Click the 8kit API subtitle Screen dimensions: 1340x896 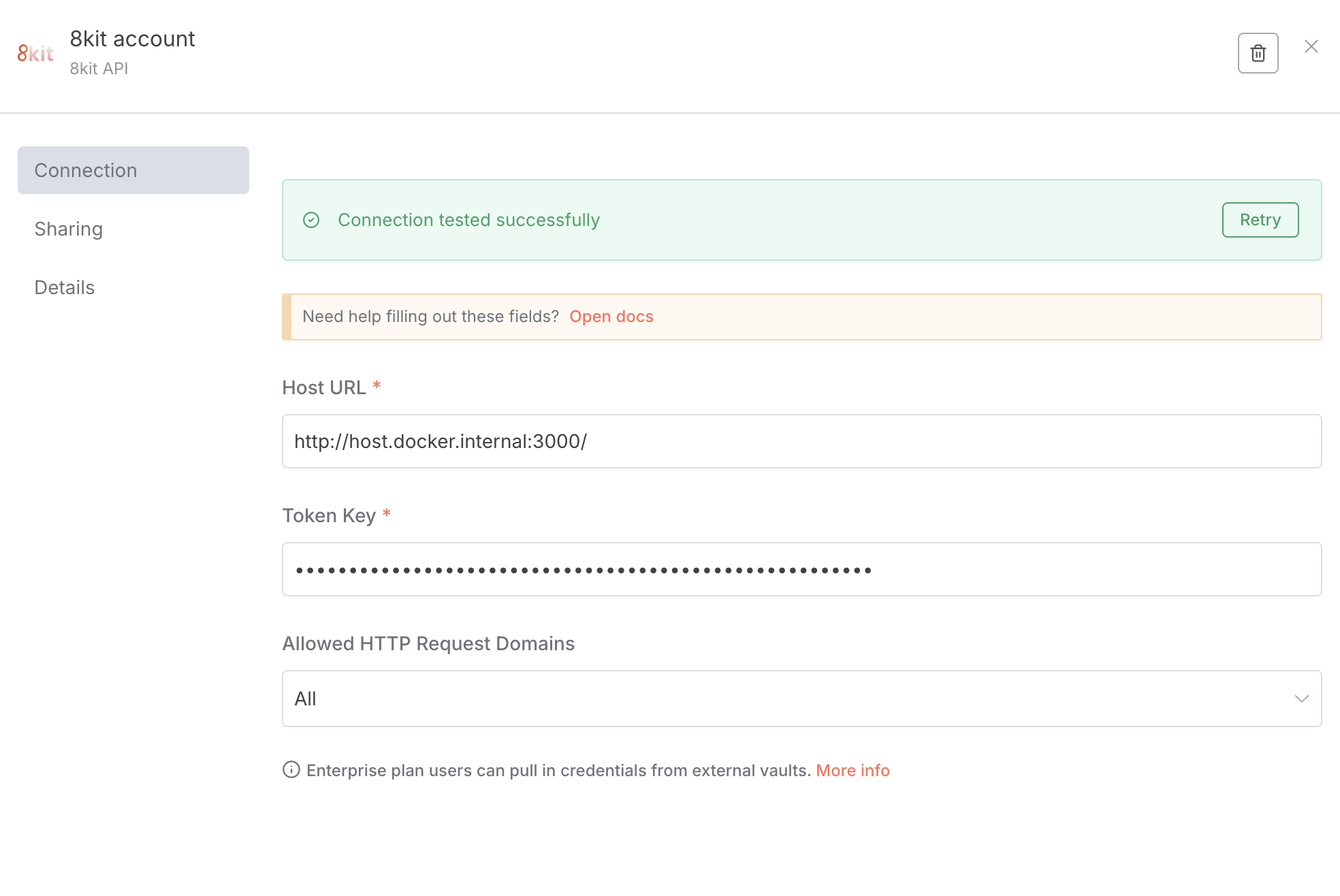[99, 68]
